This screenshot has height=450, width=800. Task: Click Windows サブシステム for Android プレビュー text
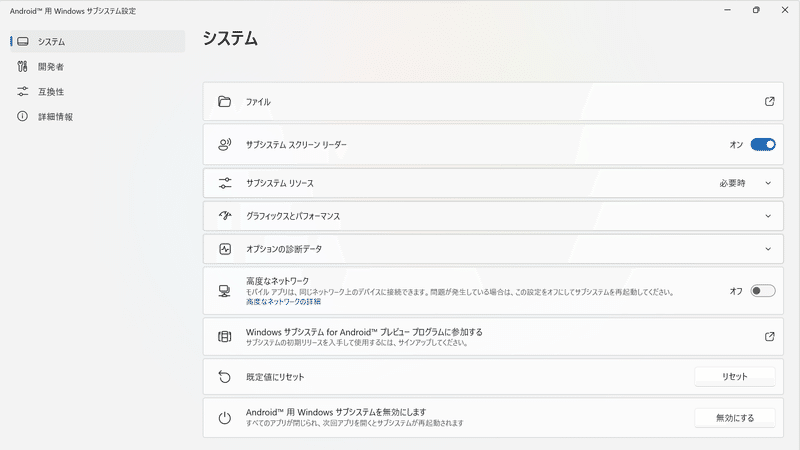click(x=364, y=332)
